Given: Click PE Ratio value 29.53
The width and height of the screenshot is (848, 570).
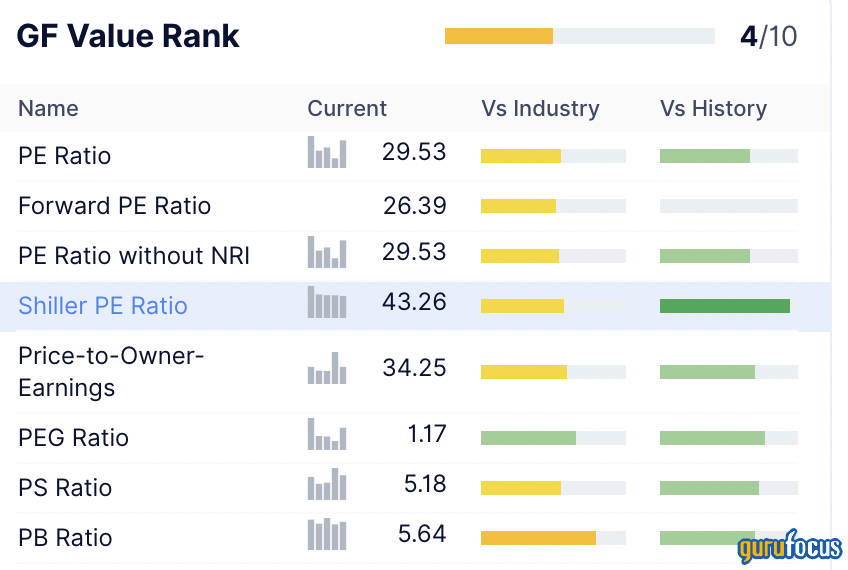Looking at the screenshot, I should coord(414,152).
